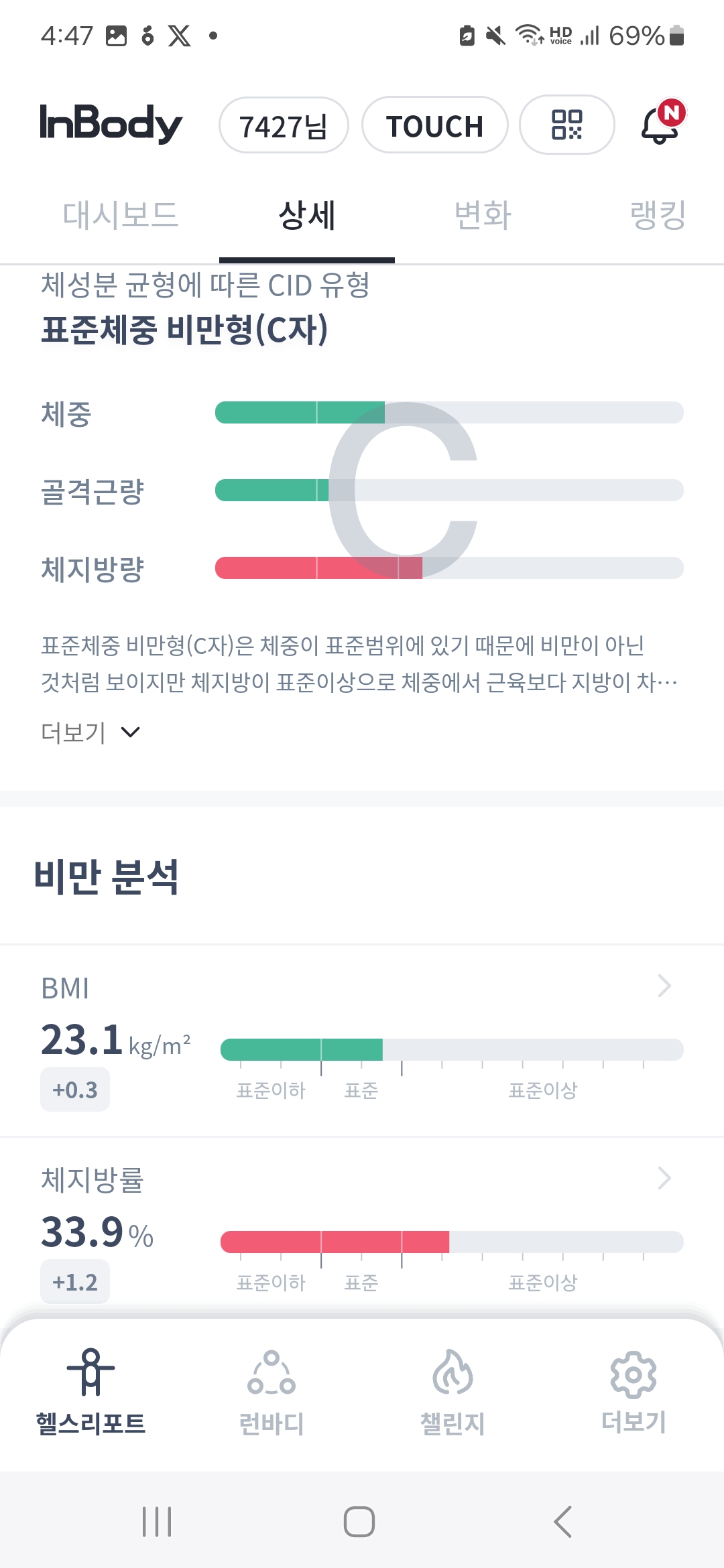724x1568 pixels.
Task: Tap the TOUCH button
Action: [434, 125]
